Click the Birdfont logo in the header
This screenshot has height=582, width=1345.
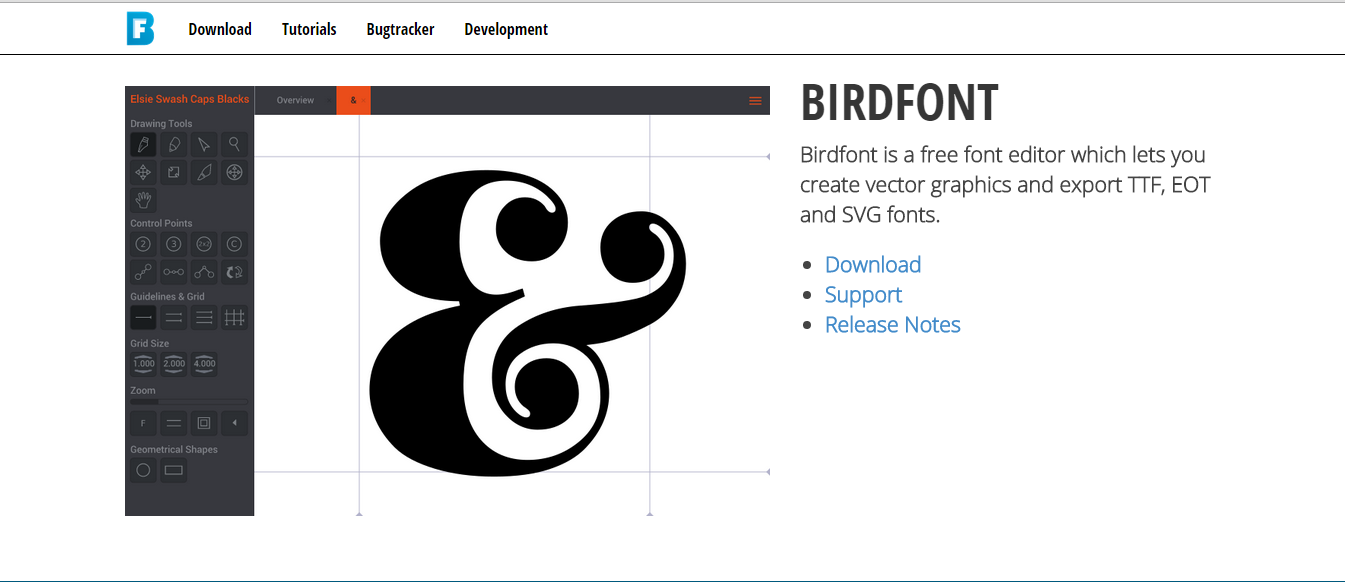tap(140, 28)
